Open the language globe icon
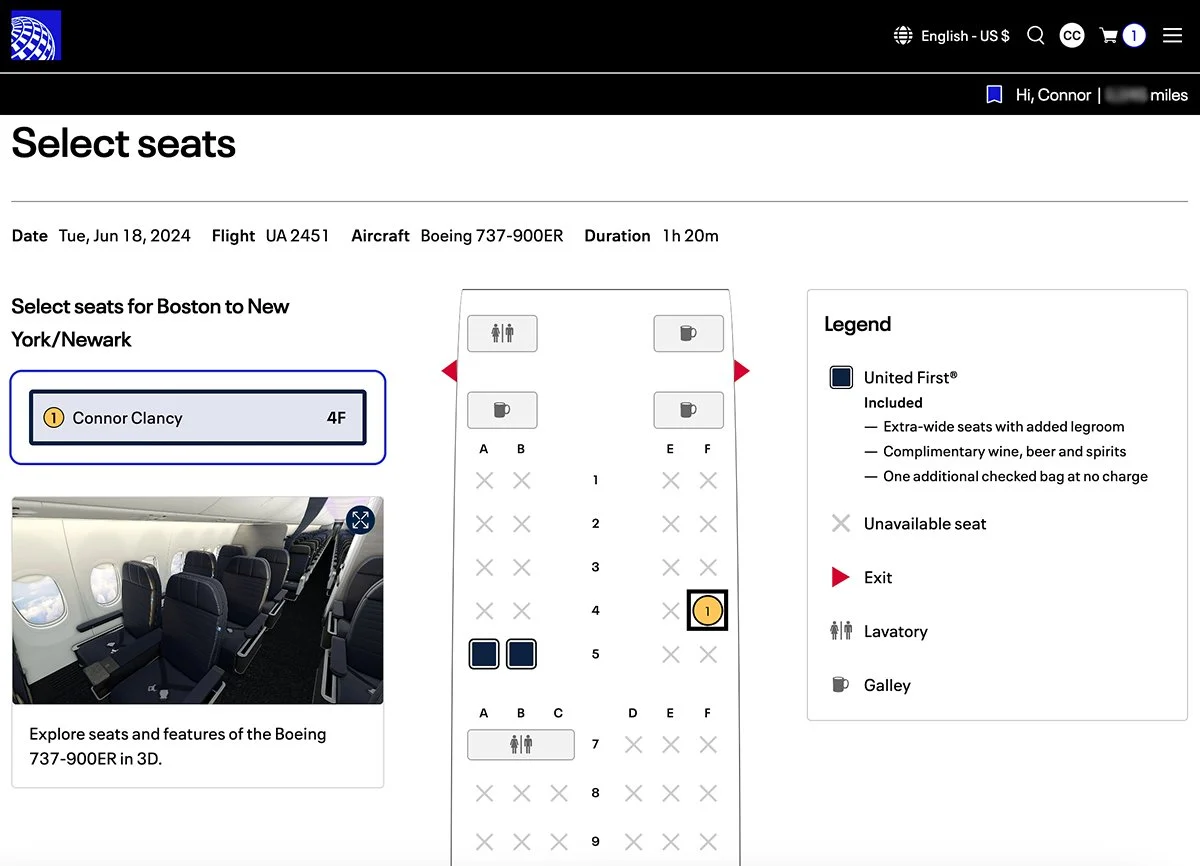Screen dimensions: 1200x866 tap(903, 36)
